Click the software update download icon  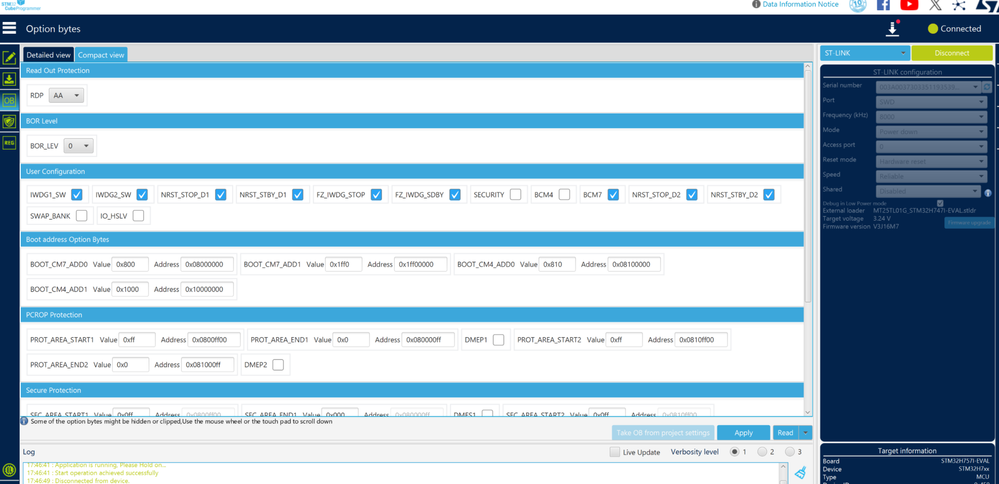[x=892, y=29]
